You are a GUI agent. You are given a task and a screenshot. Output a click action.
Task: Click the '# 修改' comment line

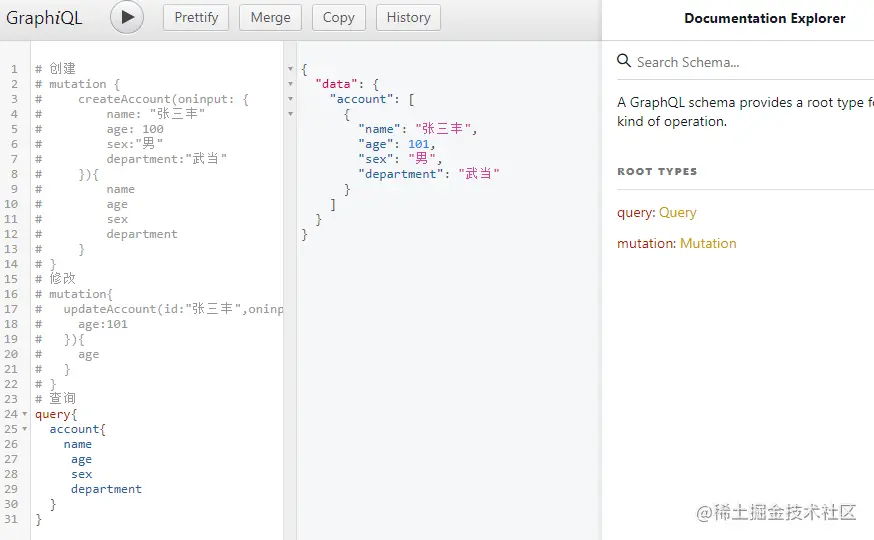pos(55,279)
